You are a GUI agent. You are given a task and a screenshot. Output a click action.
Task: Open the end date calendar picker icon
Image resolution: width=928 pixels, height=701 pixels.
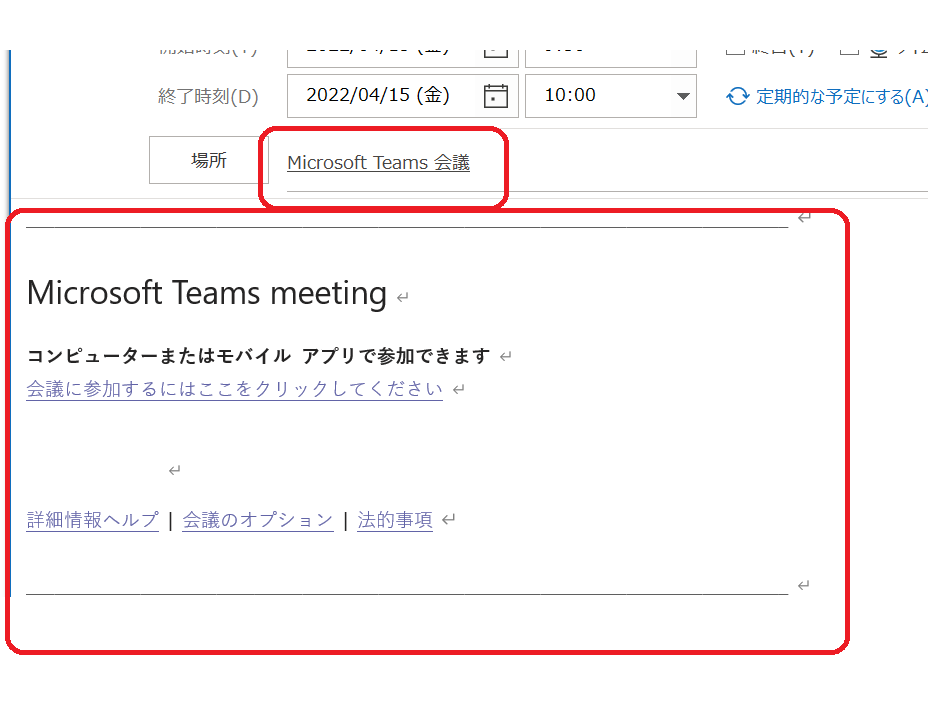point(495,95)
